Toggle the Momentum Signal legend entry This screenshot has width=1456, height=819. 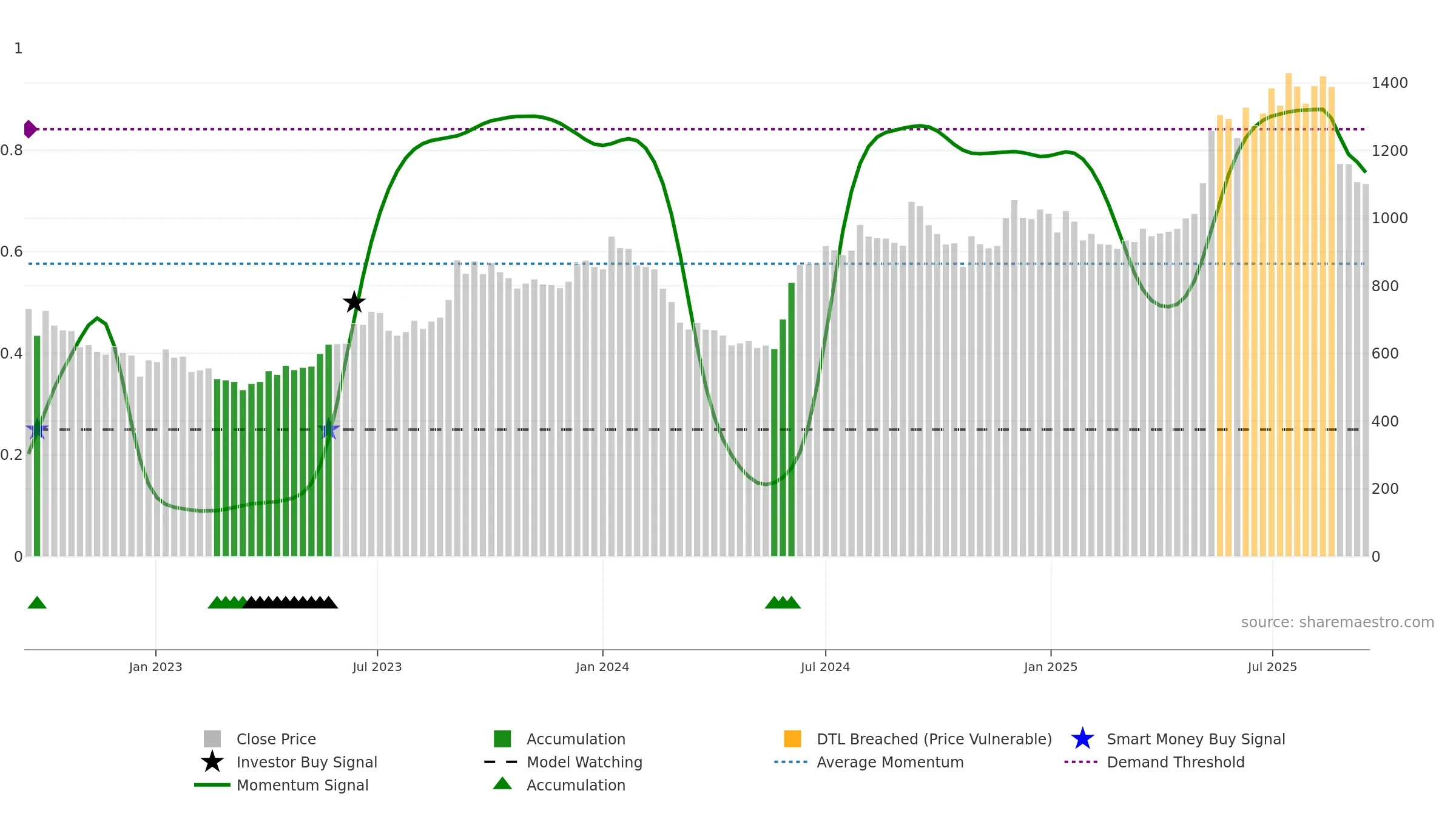click(x=302, y=785)
